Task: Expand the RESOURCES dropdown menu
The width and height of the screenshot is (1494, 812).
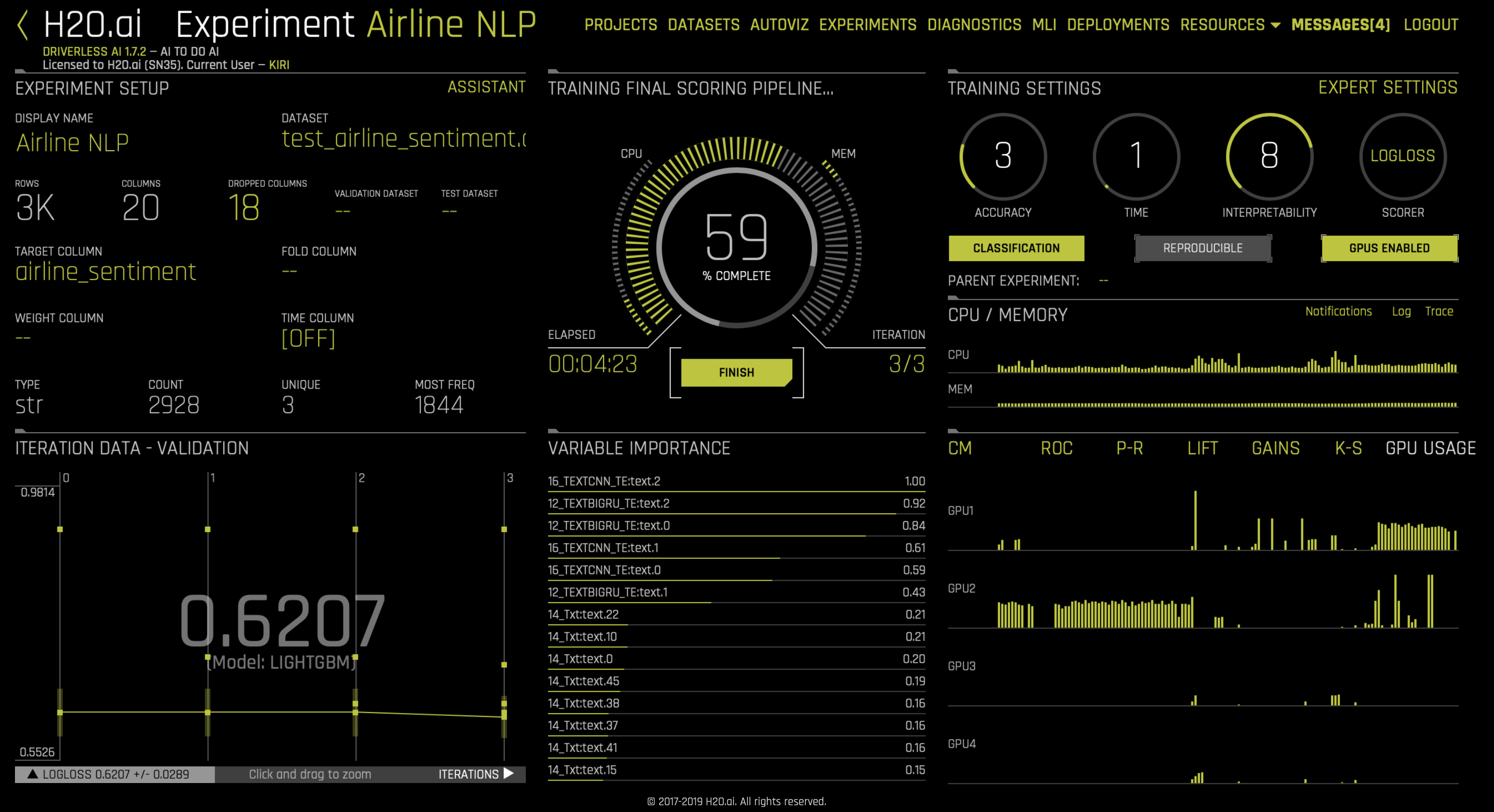Action: [x=1229, y=25]
